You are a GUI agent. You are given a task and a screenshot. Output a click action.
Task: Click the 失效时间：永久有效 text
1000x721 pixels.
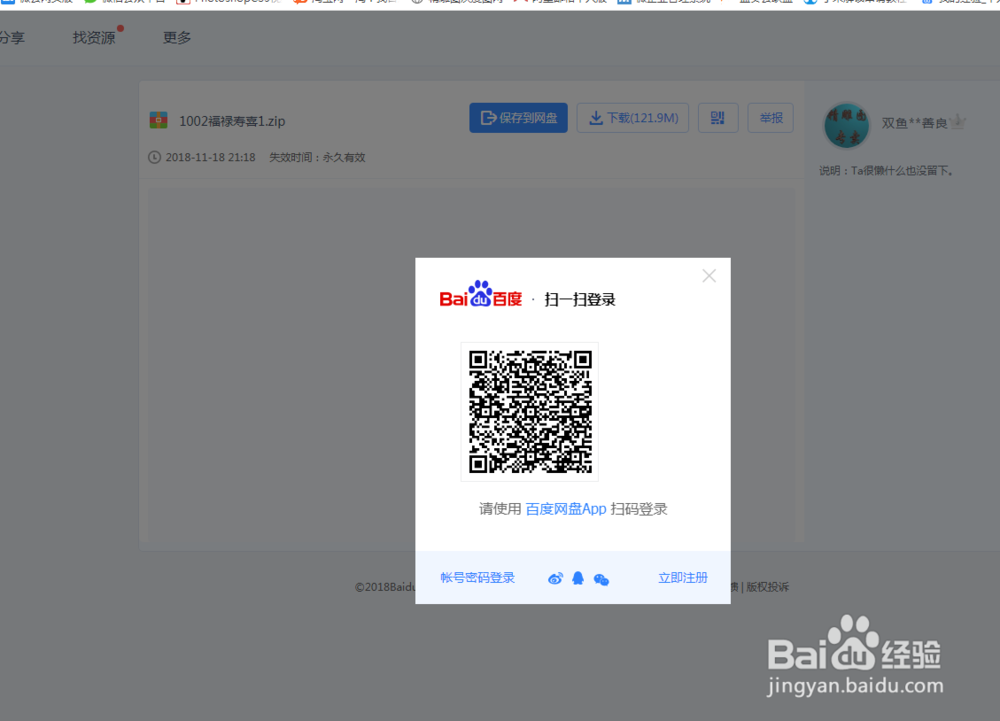click(x=317, y=157)
